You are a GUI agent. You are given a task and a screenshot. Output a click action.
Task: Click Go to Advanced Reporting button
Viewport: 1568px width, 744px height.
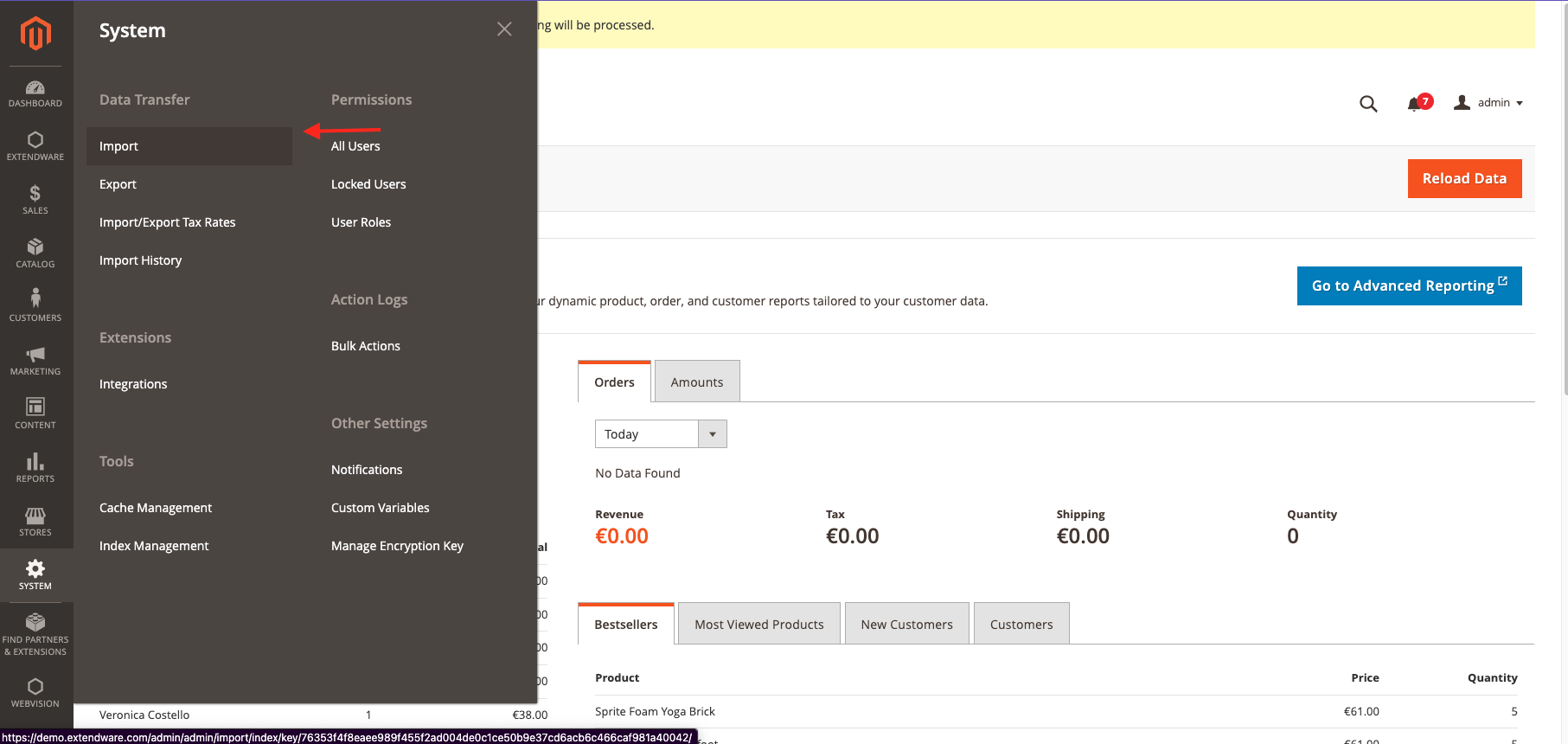(1409, 285)
